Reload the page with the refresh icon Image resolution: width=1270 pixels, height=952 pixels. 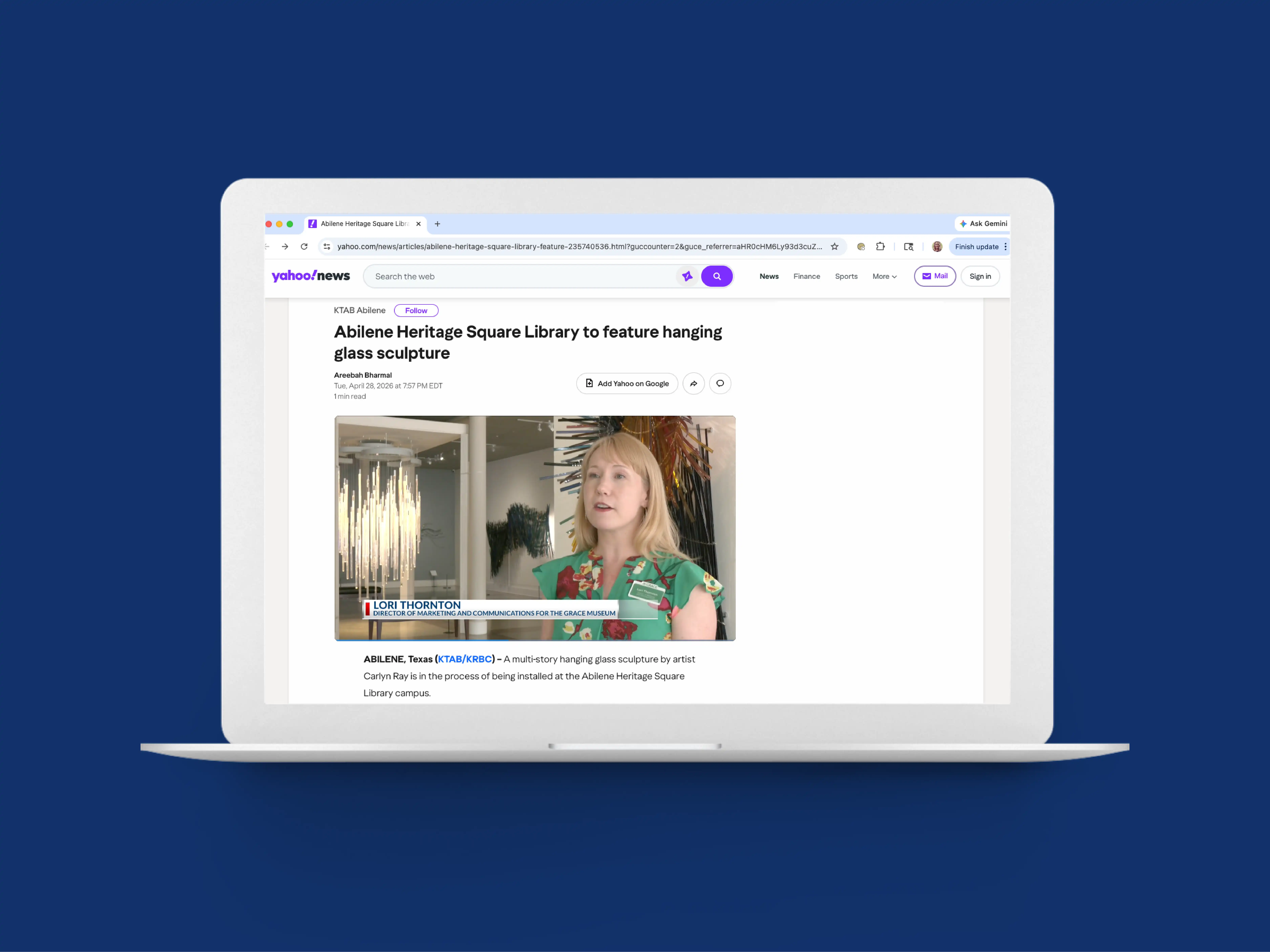pyautogui.click(x=304, y=247)
